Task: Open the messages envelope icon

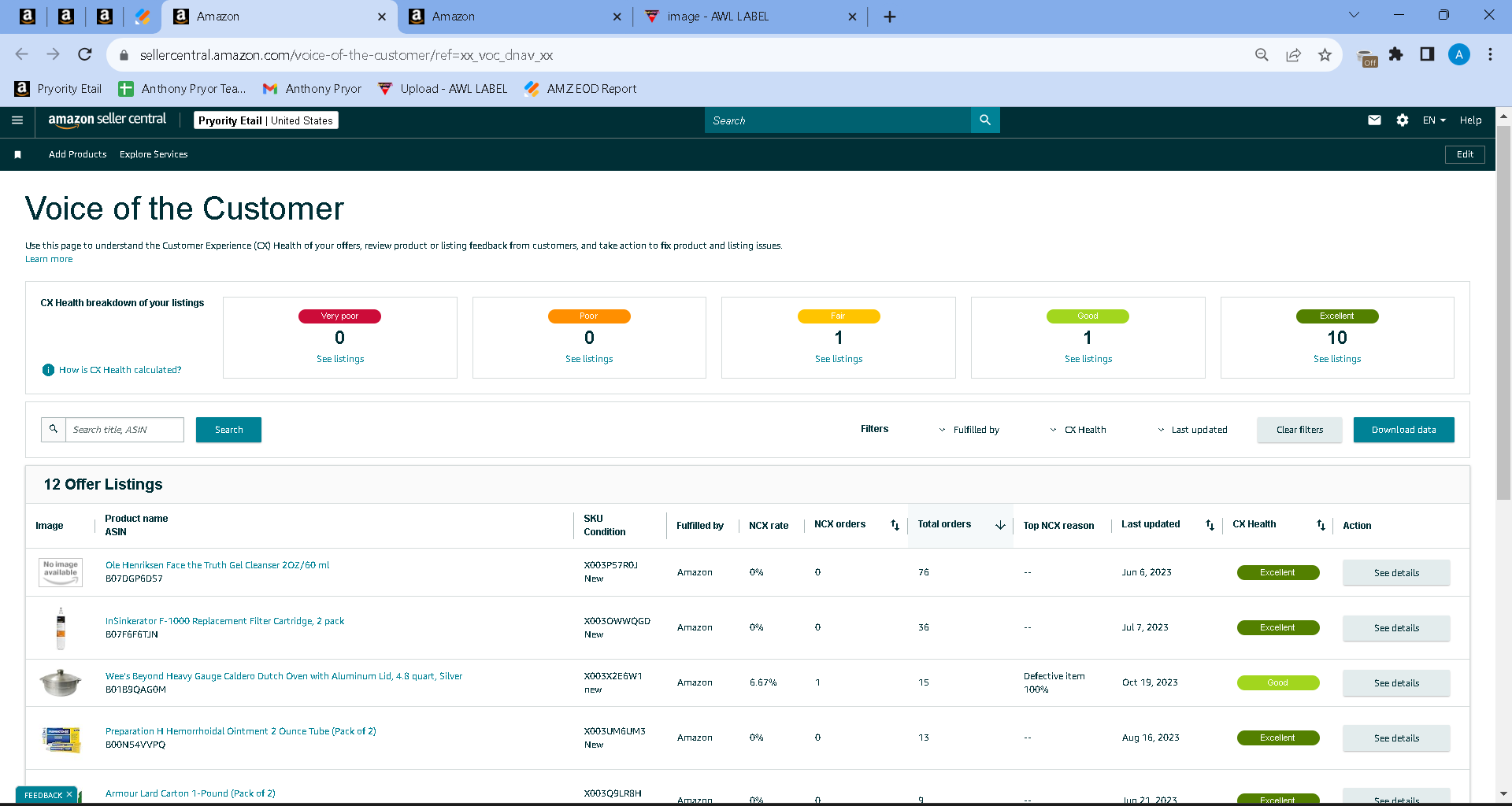Action: tap(1374, 120)
